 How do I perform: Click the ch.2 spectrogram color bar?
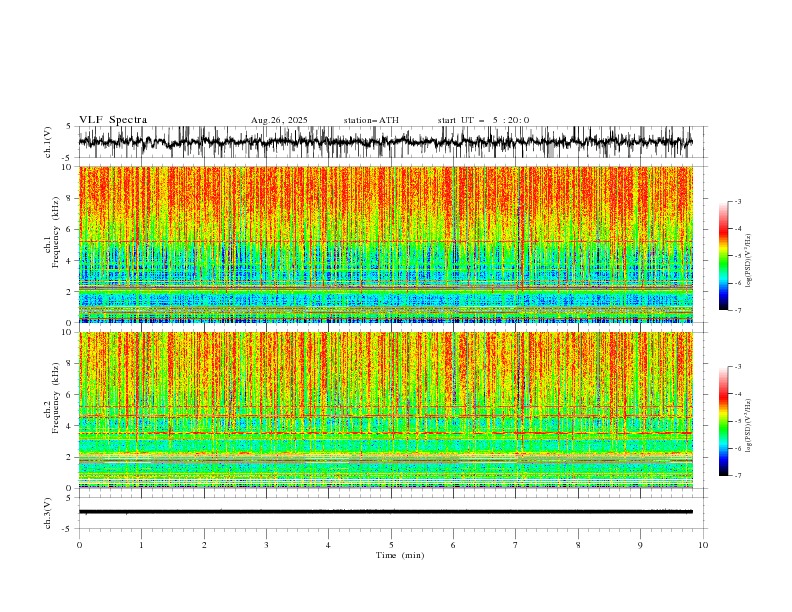723,421
